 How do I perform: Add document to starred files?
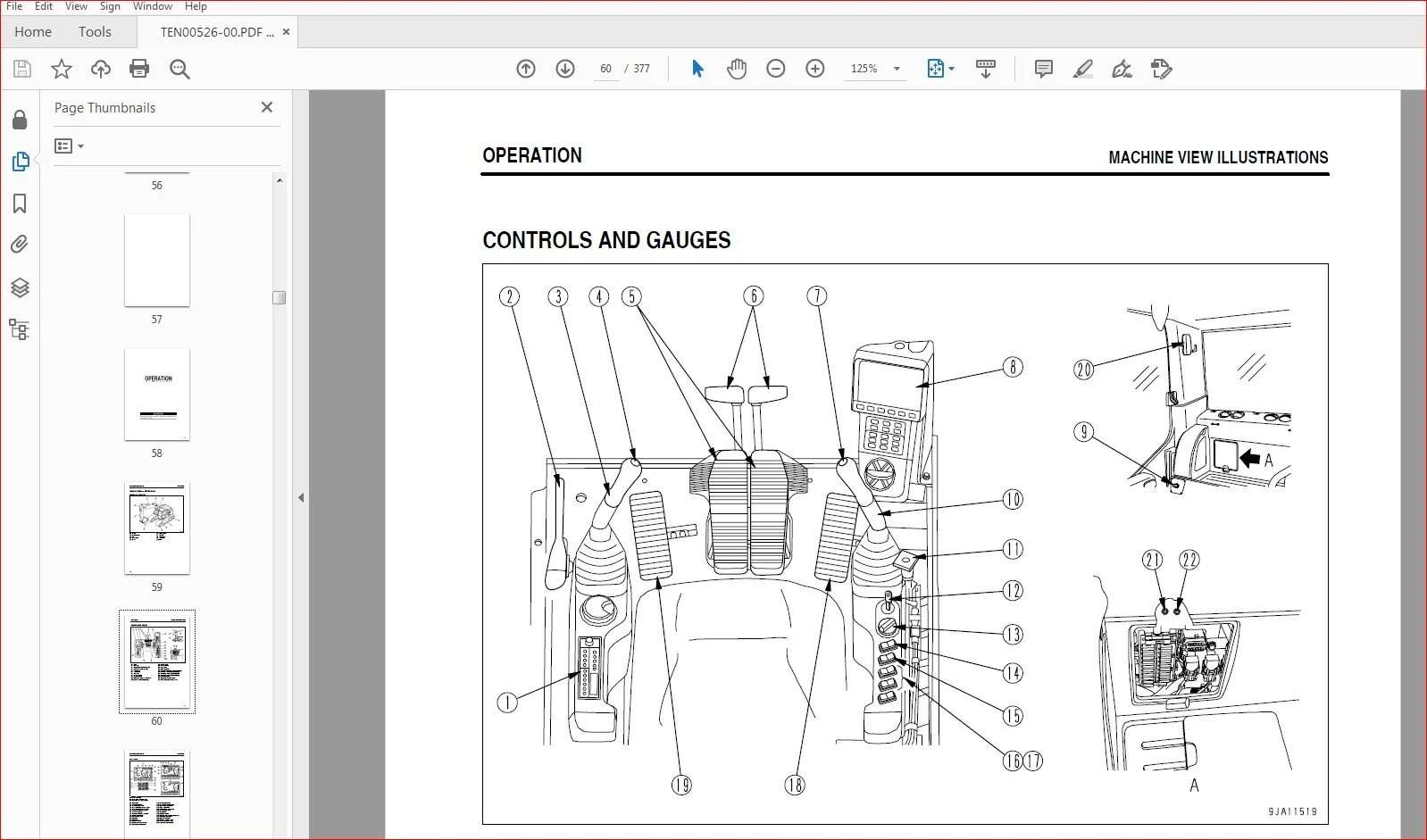(61, 69)
